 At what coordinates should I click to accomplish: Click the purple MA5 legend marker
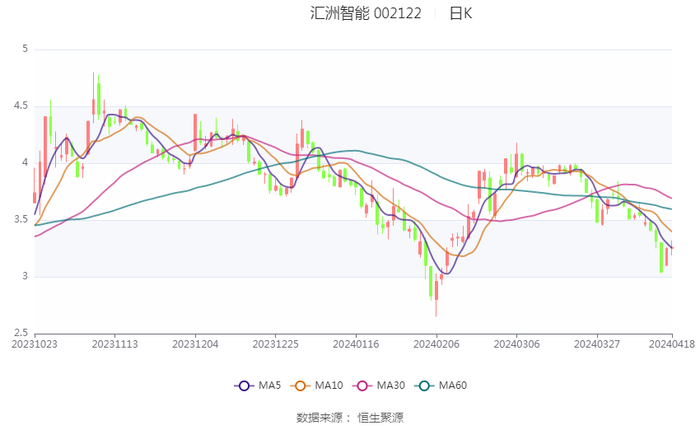pos(244,385)
